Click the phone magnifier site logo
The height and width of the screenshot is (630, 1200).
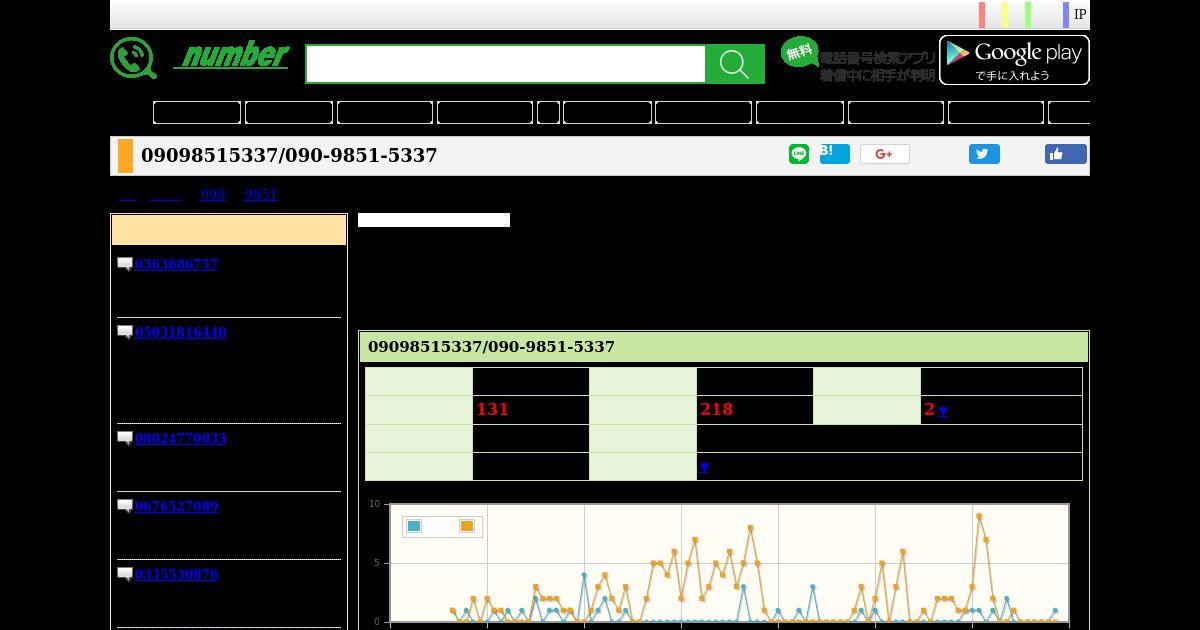pos(133,58)
